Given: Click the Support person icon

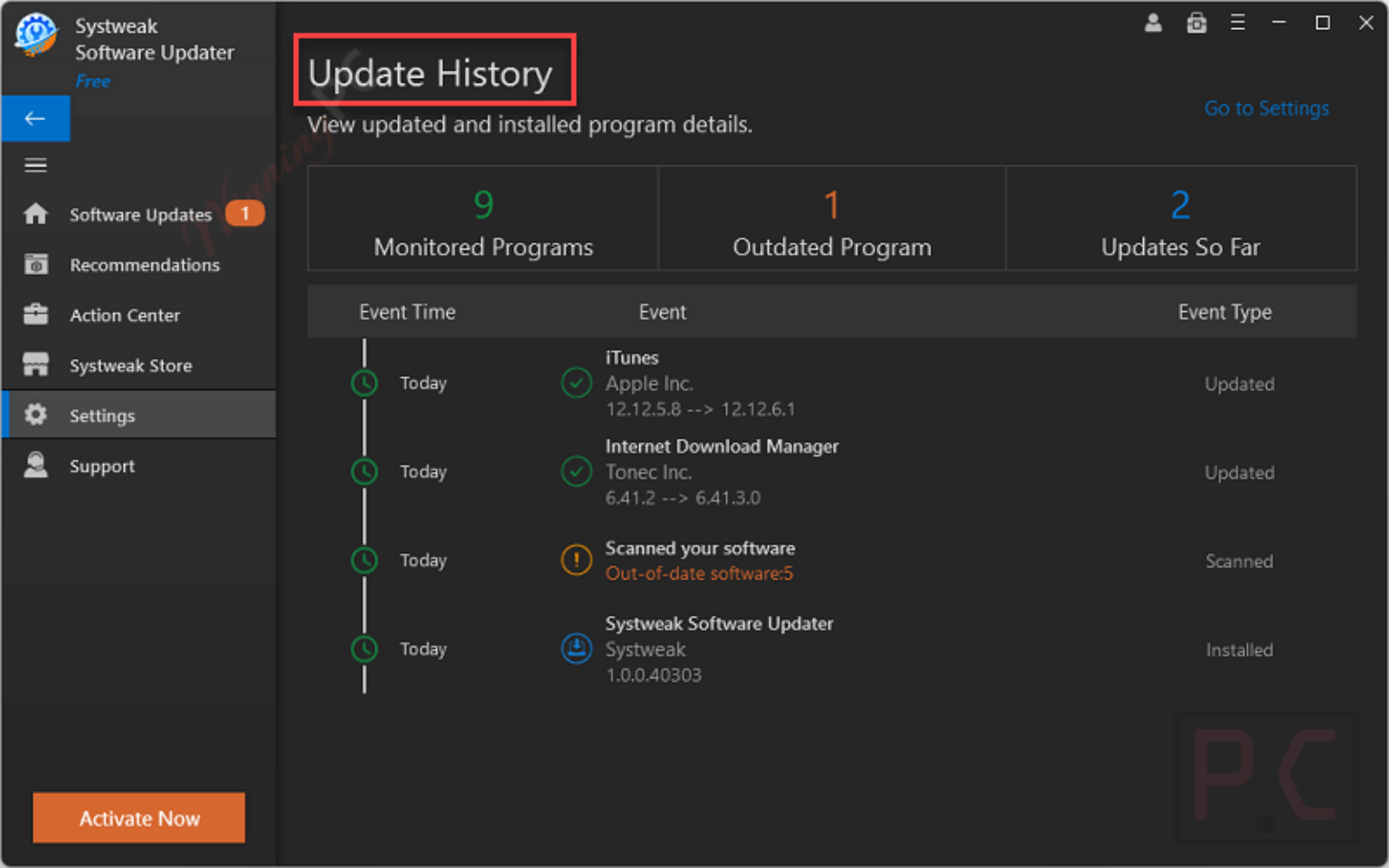Looking at the screenshot, I should [x=35, y=465].
